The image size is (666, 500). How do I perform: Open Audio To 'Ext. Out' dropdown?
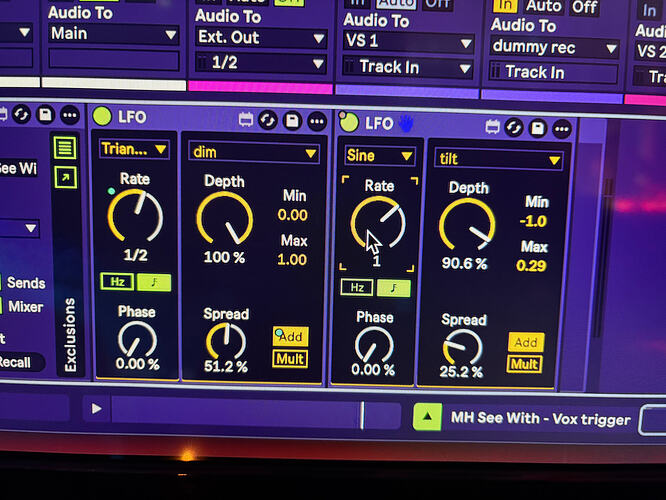click(261, 38)
